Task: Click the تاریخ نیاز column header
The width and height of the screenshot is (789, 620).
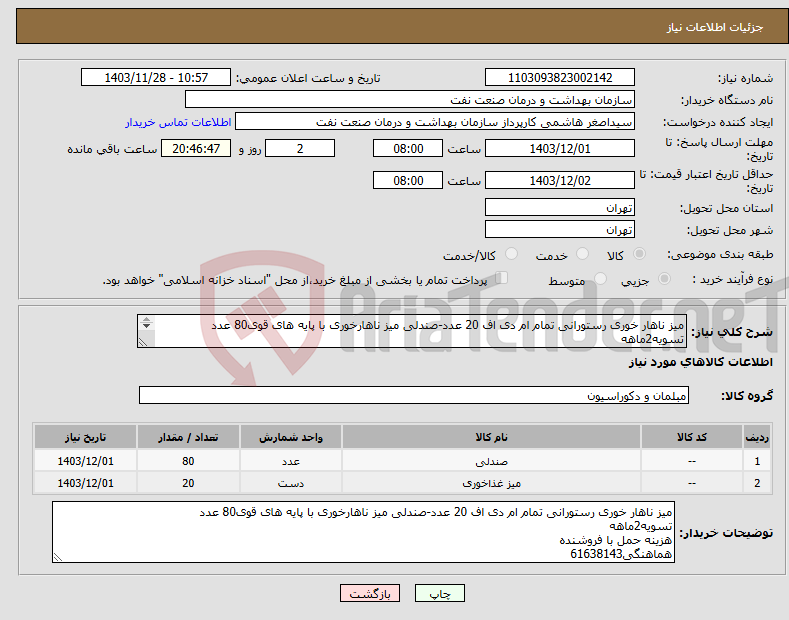Action: 86,437
